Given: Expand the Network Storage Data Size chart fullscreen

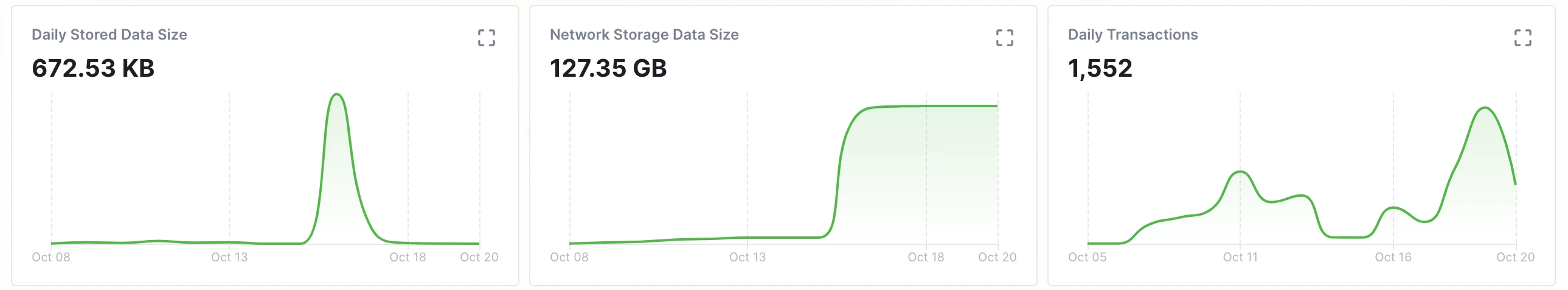Looking at the screenshot, I should [1004, 38].
